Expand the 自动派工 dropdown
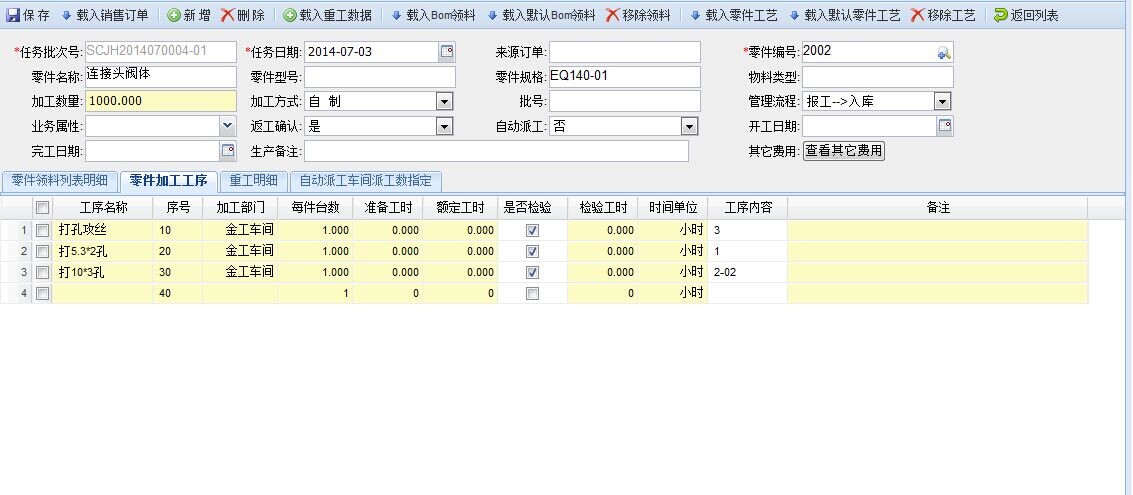The width and height of the screenshot is (1133, 495). (689, 126)
